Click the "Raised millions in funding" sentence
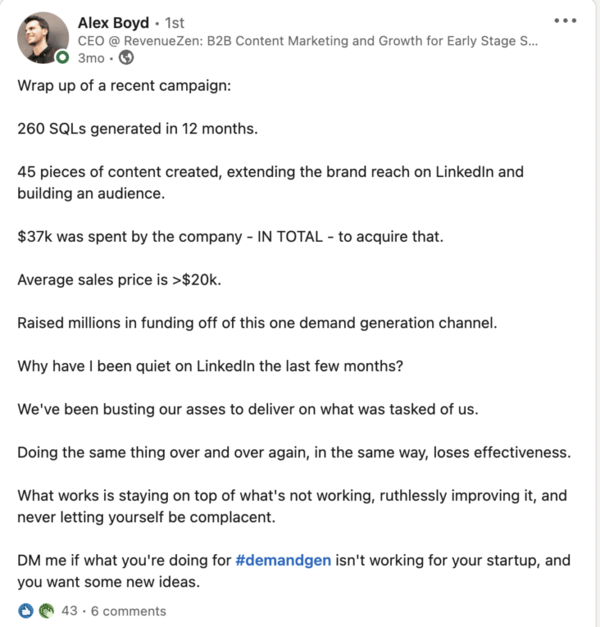600x627 pixels. 256,322
